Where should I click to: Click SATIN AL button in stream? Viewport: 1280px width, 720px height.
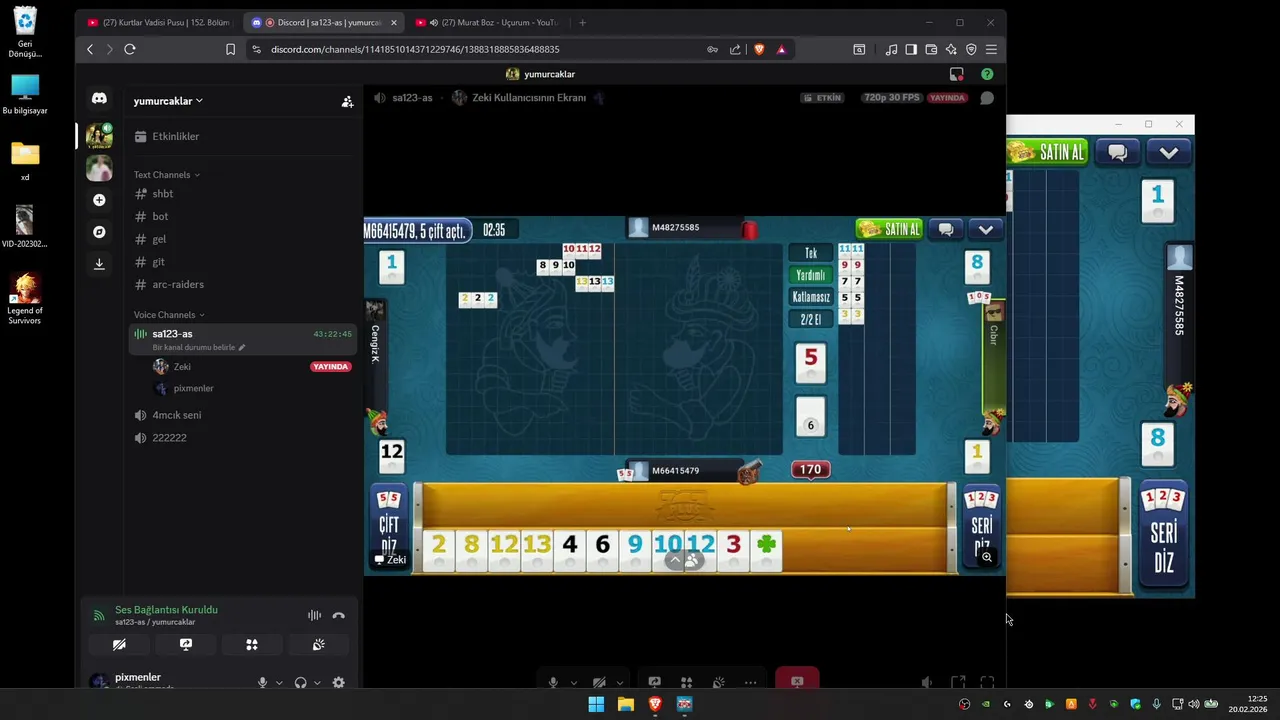pyautogui.click(x=889, y=229)
